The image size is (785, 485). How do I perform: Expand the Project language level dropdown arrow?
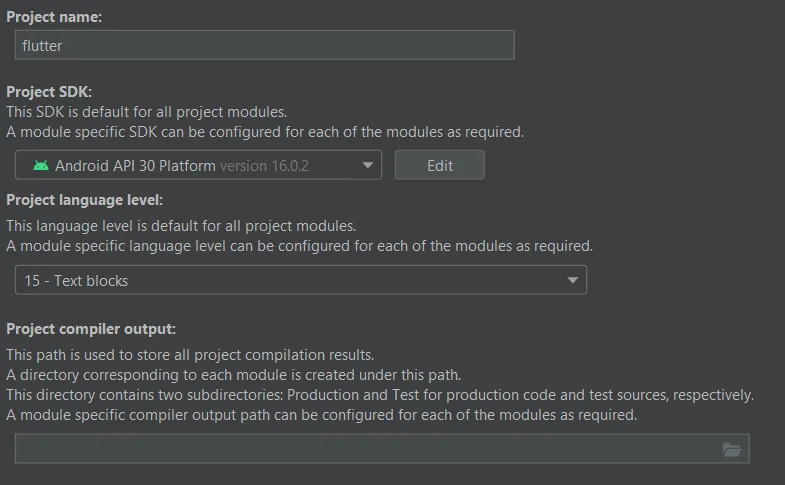pos(573,281)
